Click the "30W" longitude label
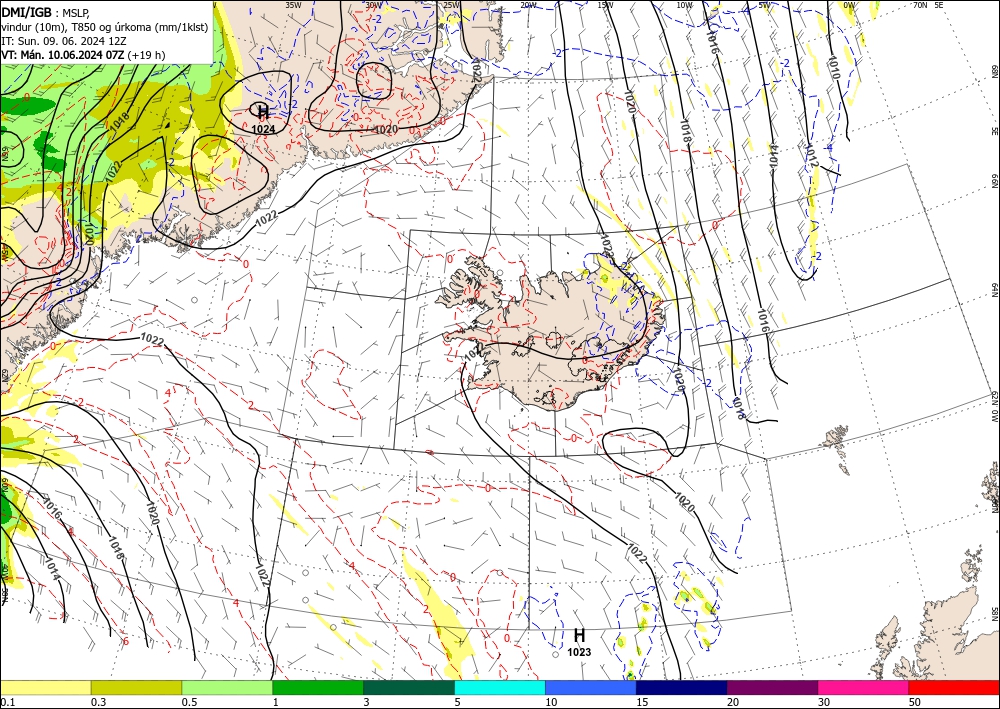This screenshot has height=709, width=1000. [374, 5]
